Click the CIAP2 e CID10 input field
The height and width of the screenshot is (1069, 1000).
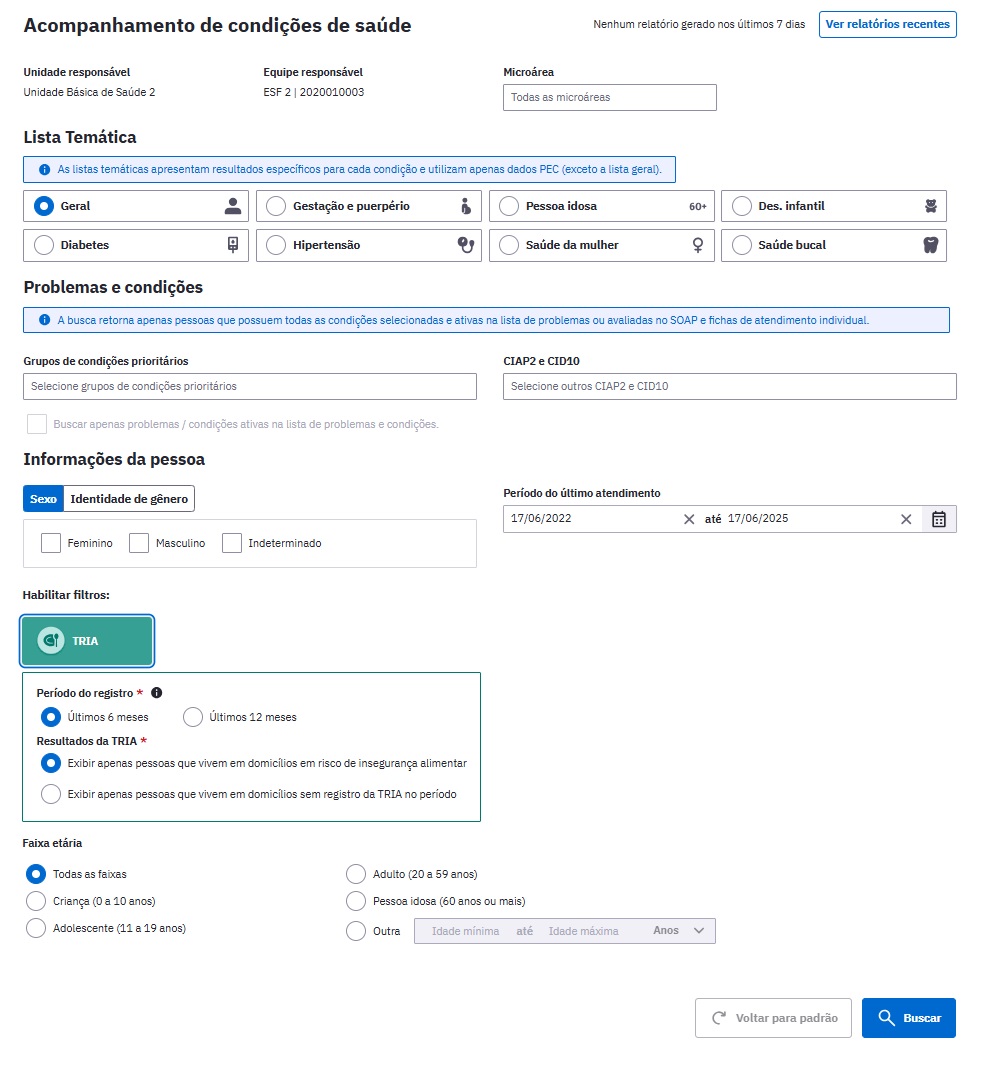pyautogui.click(x=729, y=387)
